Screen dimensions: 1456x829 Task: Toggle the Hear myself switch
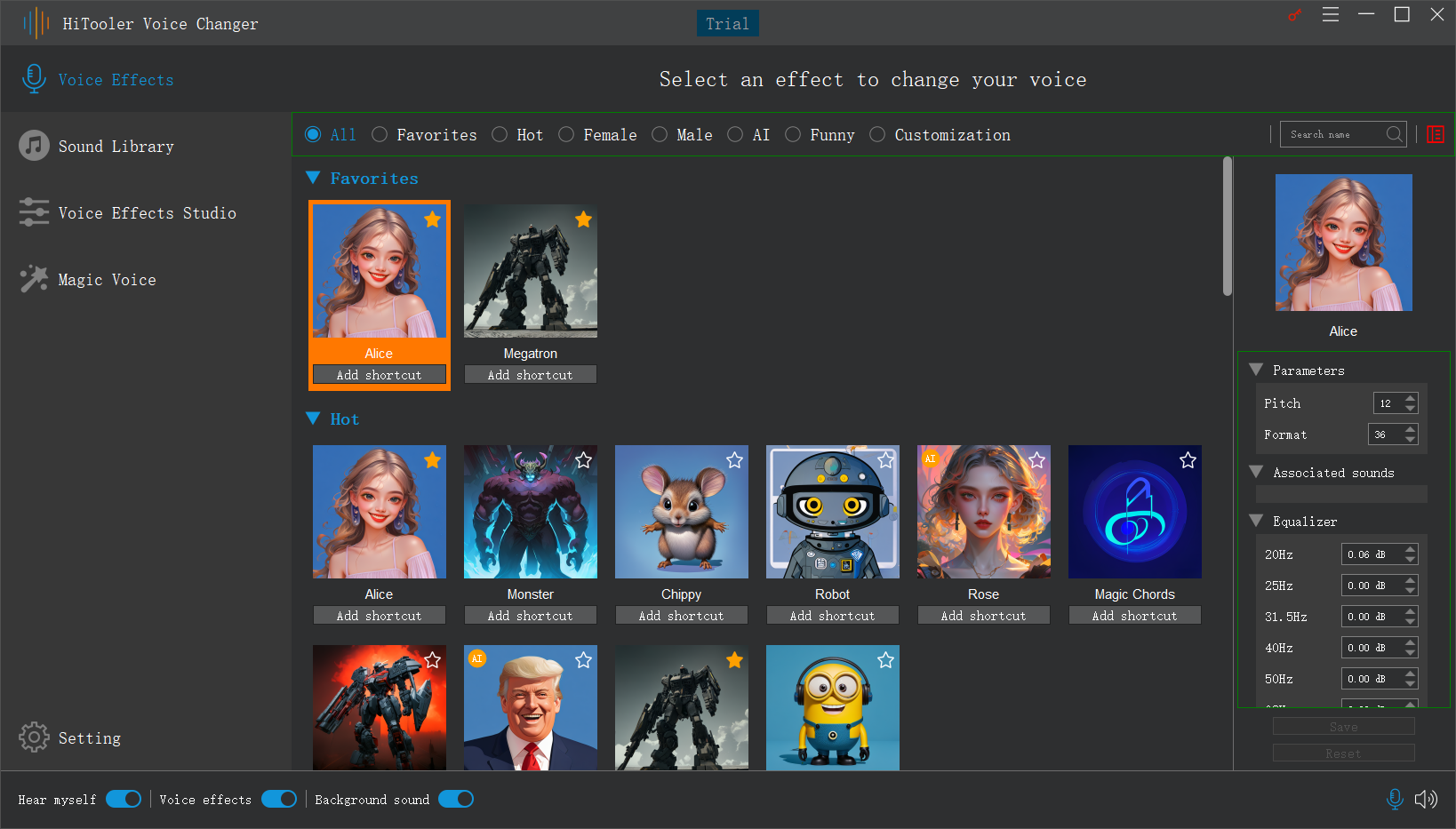pyautogui.click(x=124, y=799)
